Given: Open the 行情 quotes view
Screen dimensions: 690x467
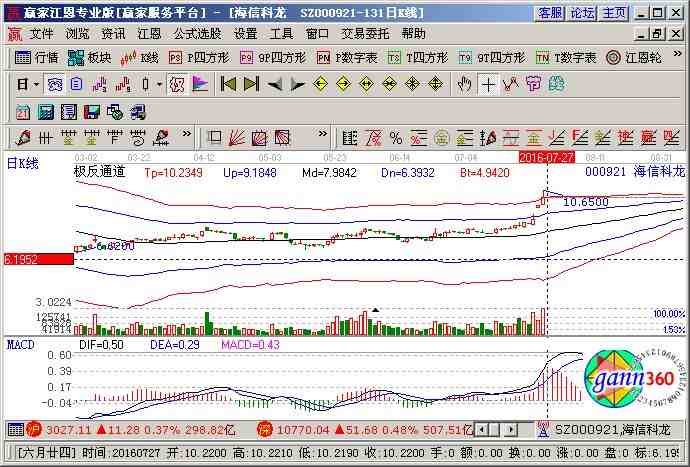Looking at the screenshot, I should click(x=37, y=58).
